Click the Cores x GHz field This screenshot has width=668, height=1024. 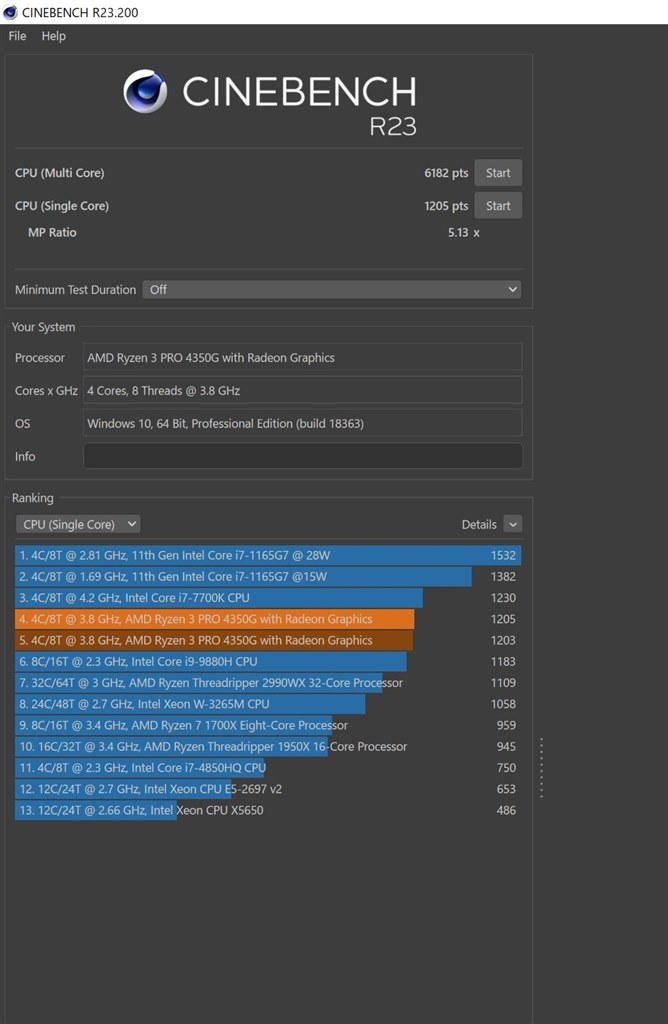(302, 390)
